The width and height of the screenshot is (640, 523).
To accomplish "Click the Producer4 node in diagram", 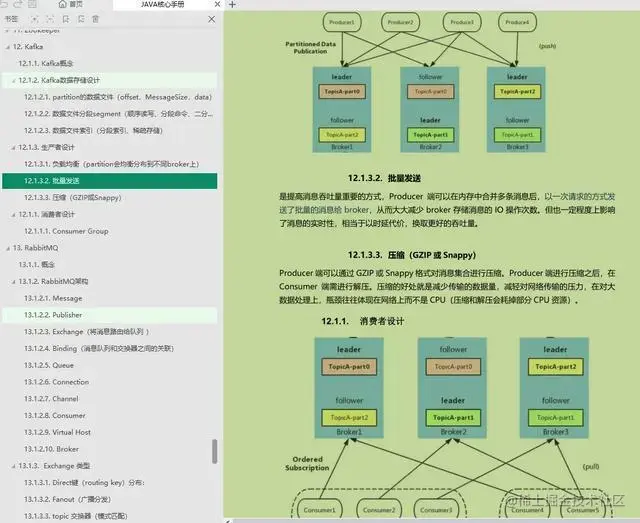I will [517, 22].
